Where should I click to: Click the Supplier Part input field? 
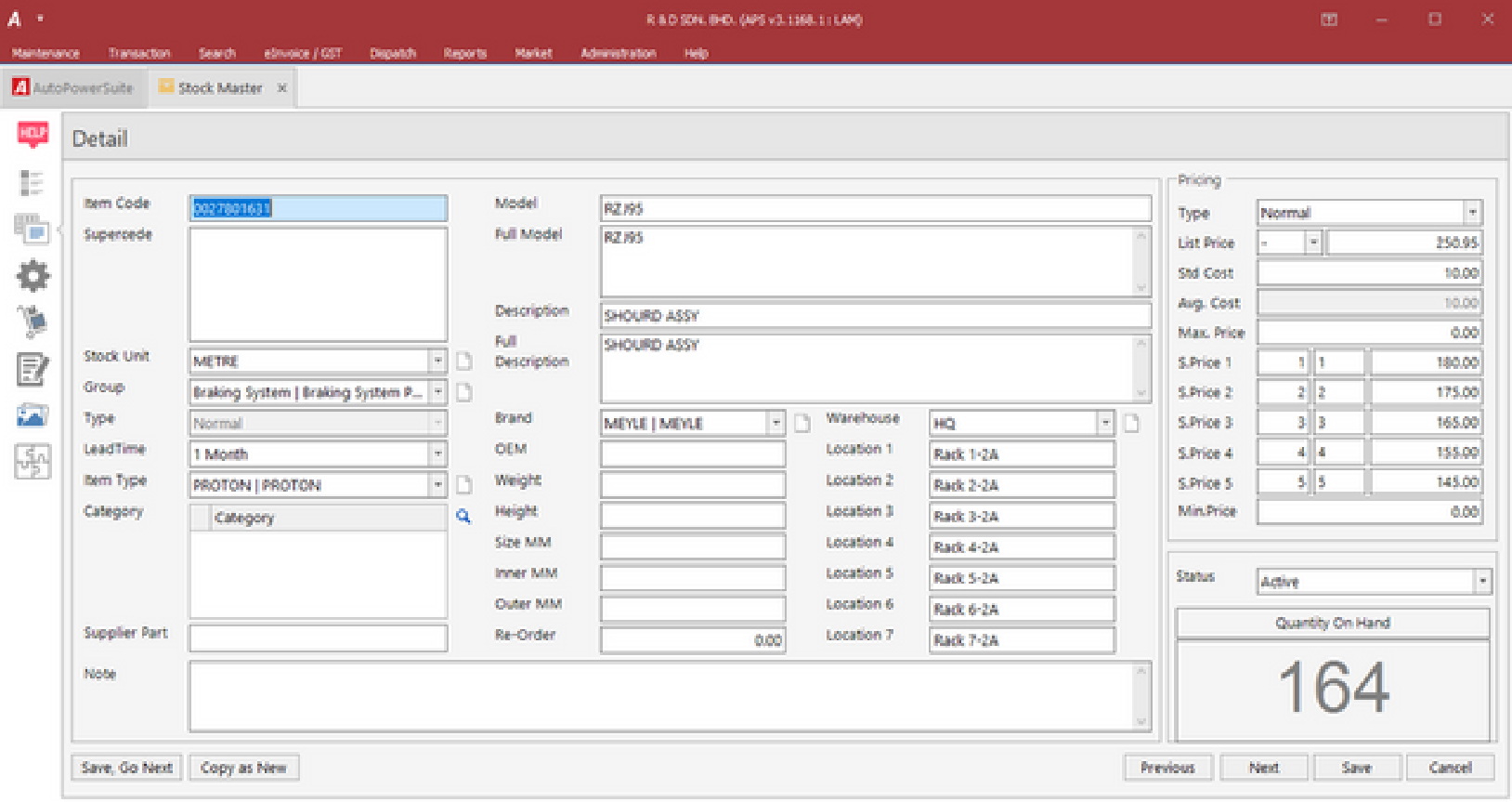click(318, 638)
